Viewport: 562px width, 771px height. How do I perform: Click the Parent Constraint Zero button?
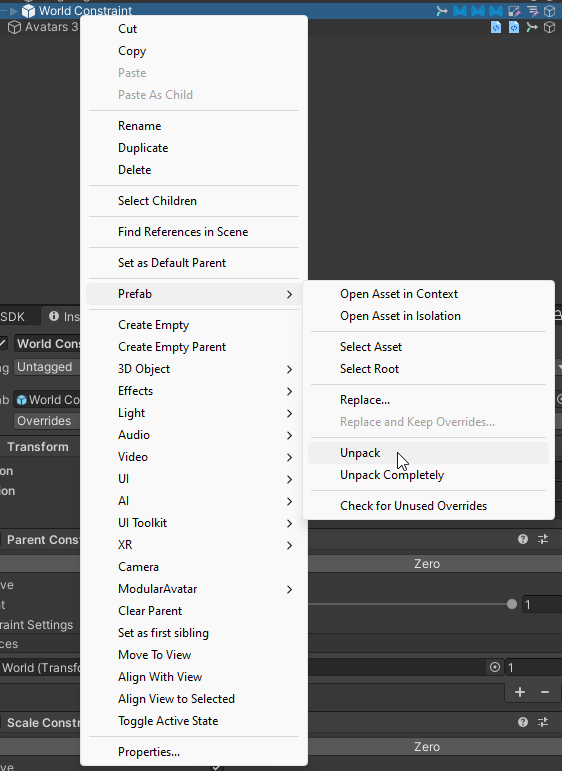tap(427, 563)
